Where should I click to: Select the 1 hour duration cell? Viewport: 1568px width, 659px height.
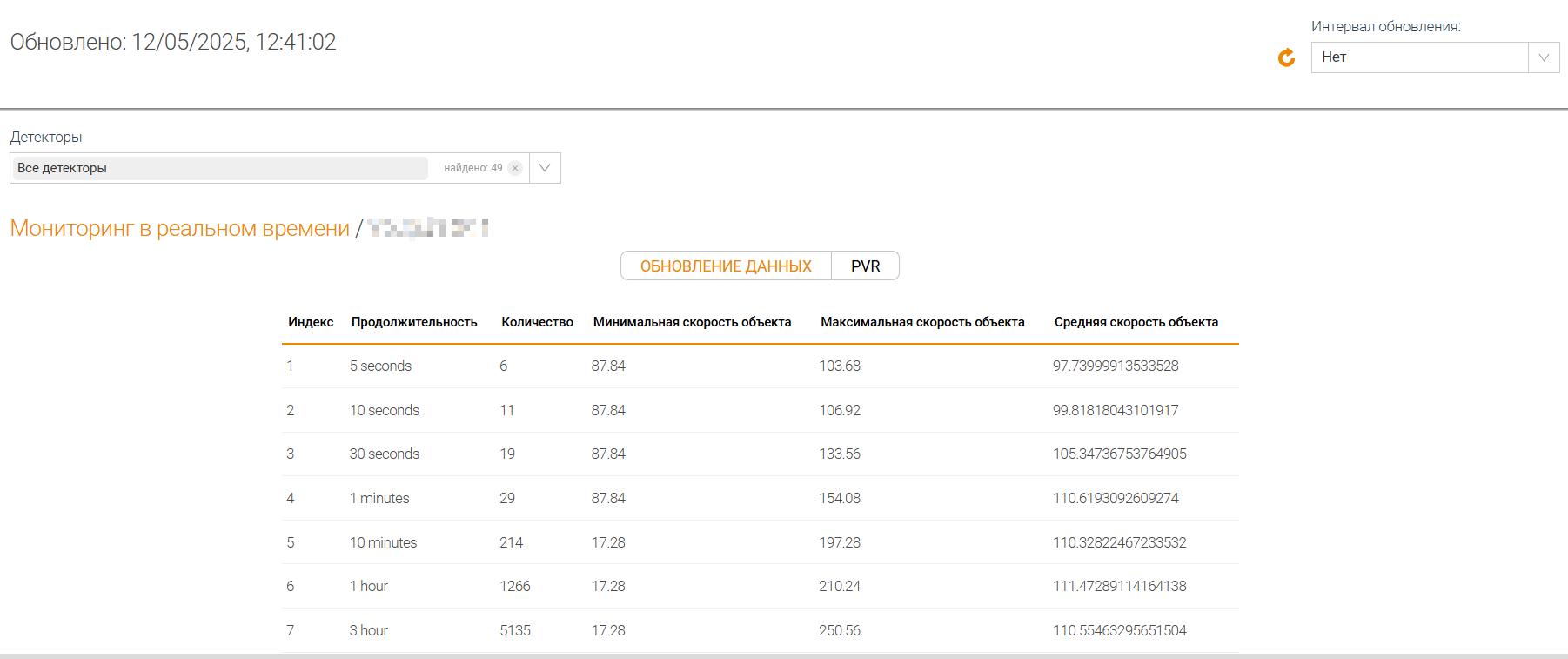coord(369,586)
